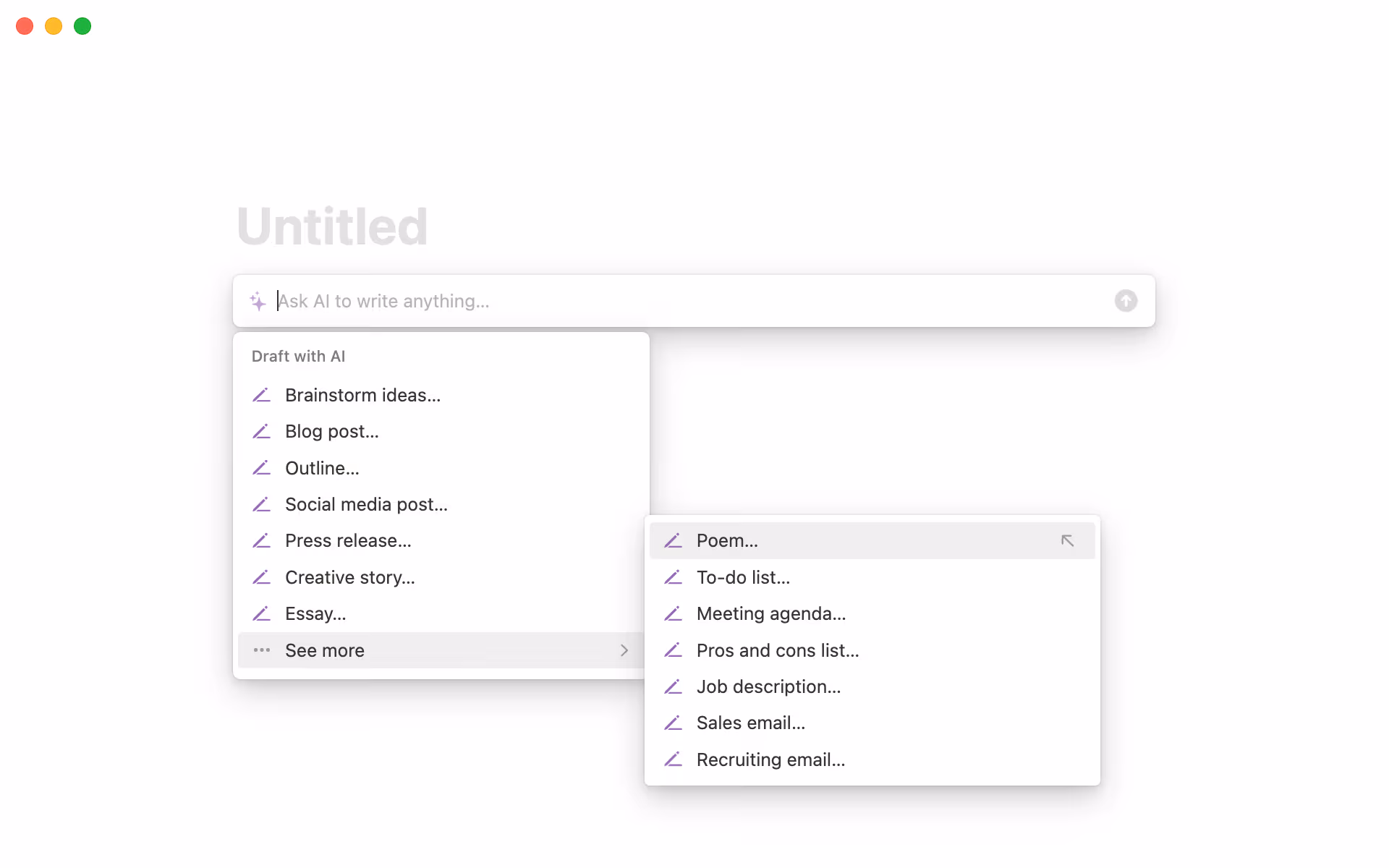This screenshot has height=868, width=1389.
Task: Click the three-dots icon beside See more
Action: click(261, 650)
